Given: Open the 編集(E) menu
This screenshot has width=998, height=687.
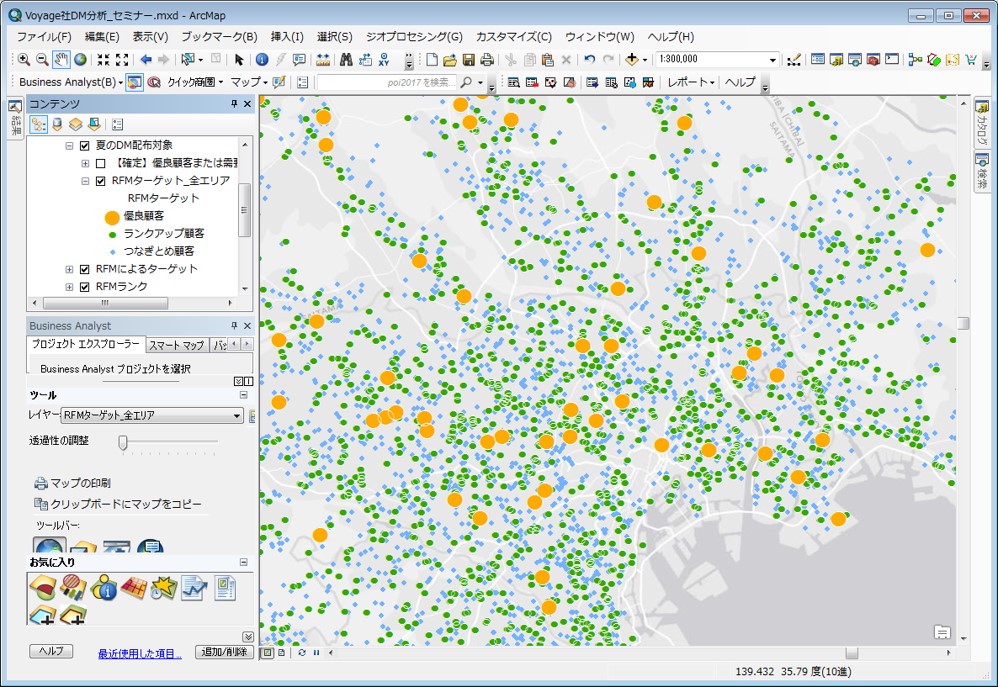Looking at the screenshot, I should coord(102,37).
